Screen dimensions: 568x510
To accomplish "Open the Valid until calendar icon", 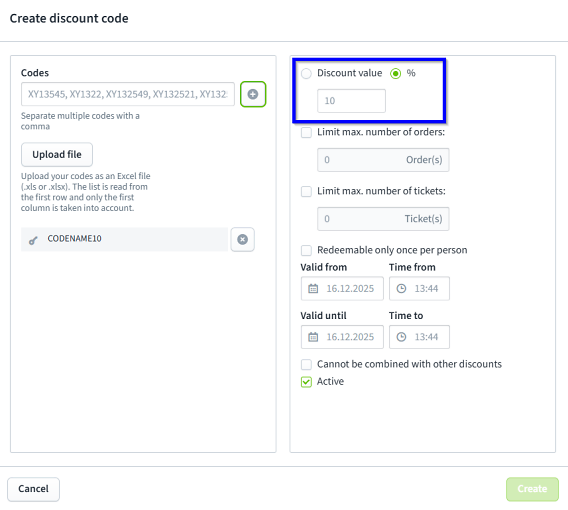I will pyautogui.click(x=313, y=337).
